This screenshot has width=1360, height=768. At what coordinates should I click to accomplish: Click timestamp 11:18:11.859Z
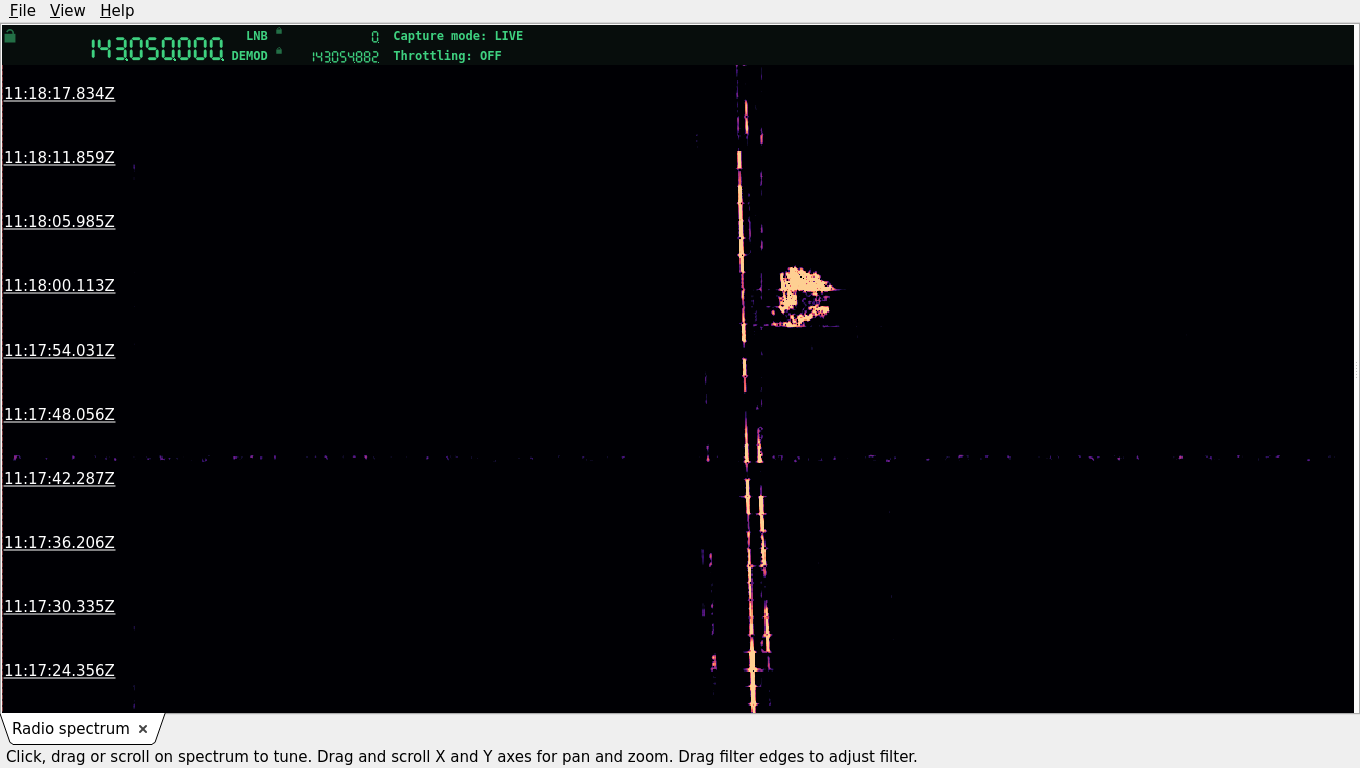click(x=60, y=157)
